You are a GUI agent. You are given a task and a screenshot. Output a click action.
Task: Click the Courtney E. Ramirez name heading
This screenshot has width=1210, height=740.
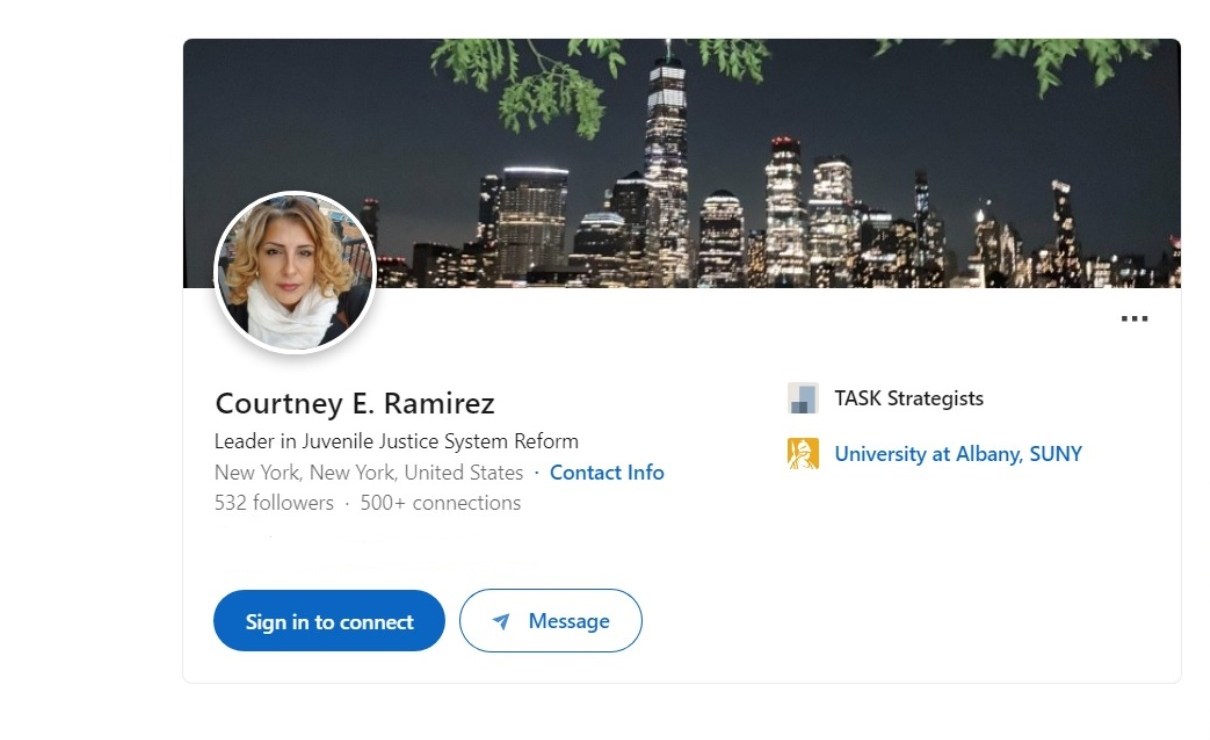pyautogui.click(x=355, y=404)
